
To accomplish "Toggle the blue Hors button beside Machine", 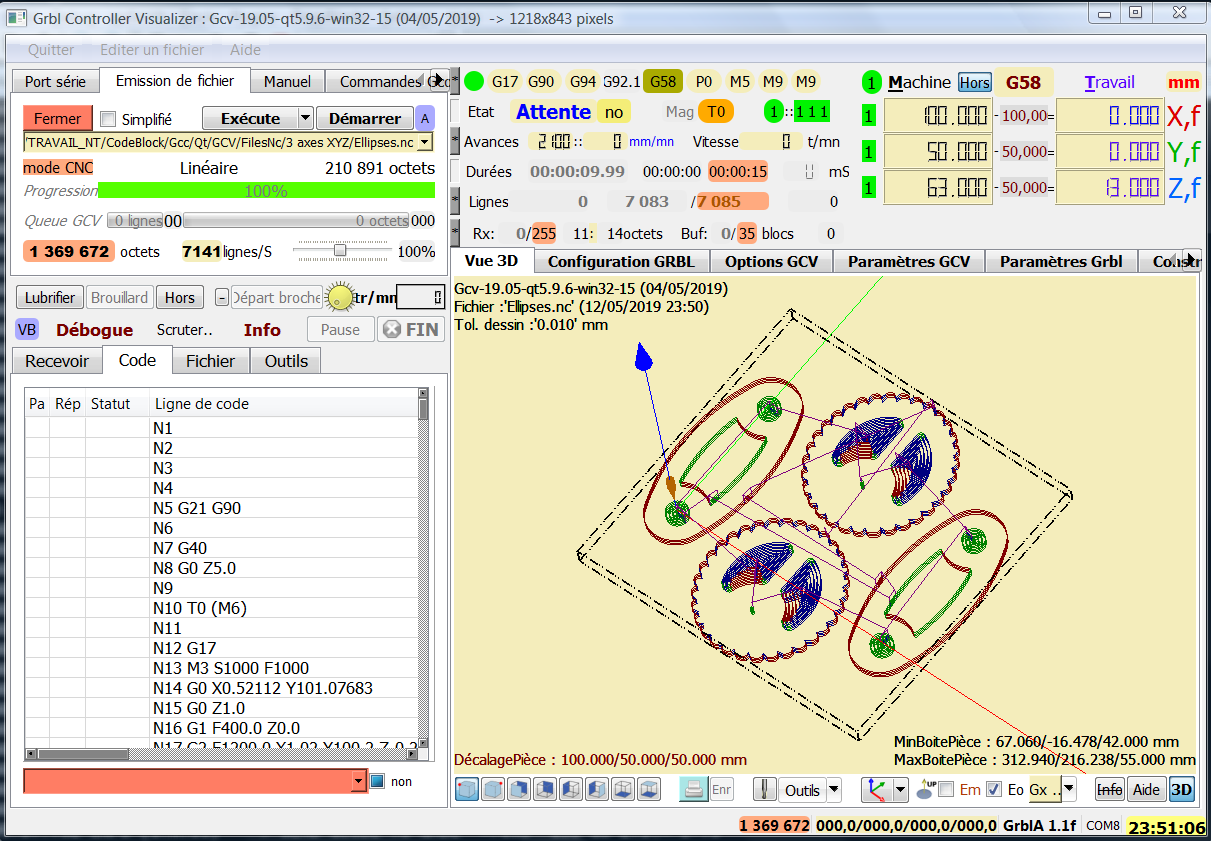I will click(x=974, y=83).
